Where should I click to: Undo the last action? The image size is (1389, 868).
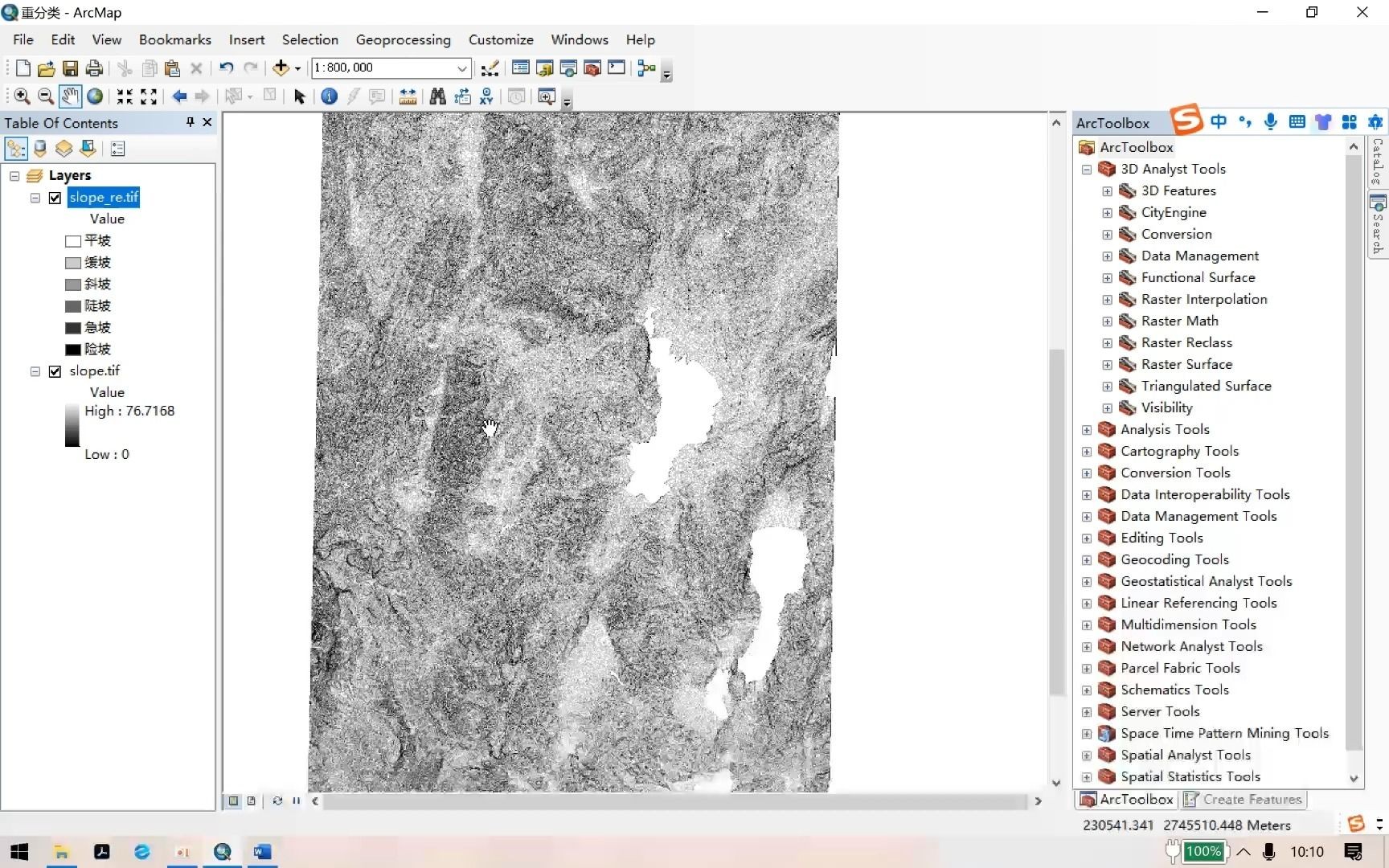click(x=227, y=68)
